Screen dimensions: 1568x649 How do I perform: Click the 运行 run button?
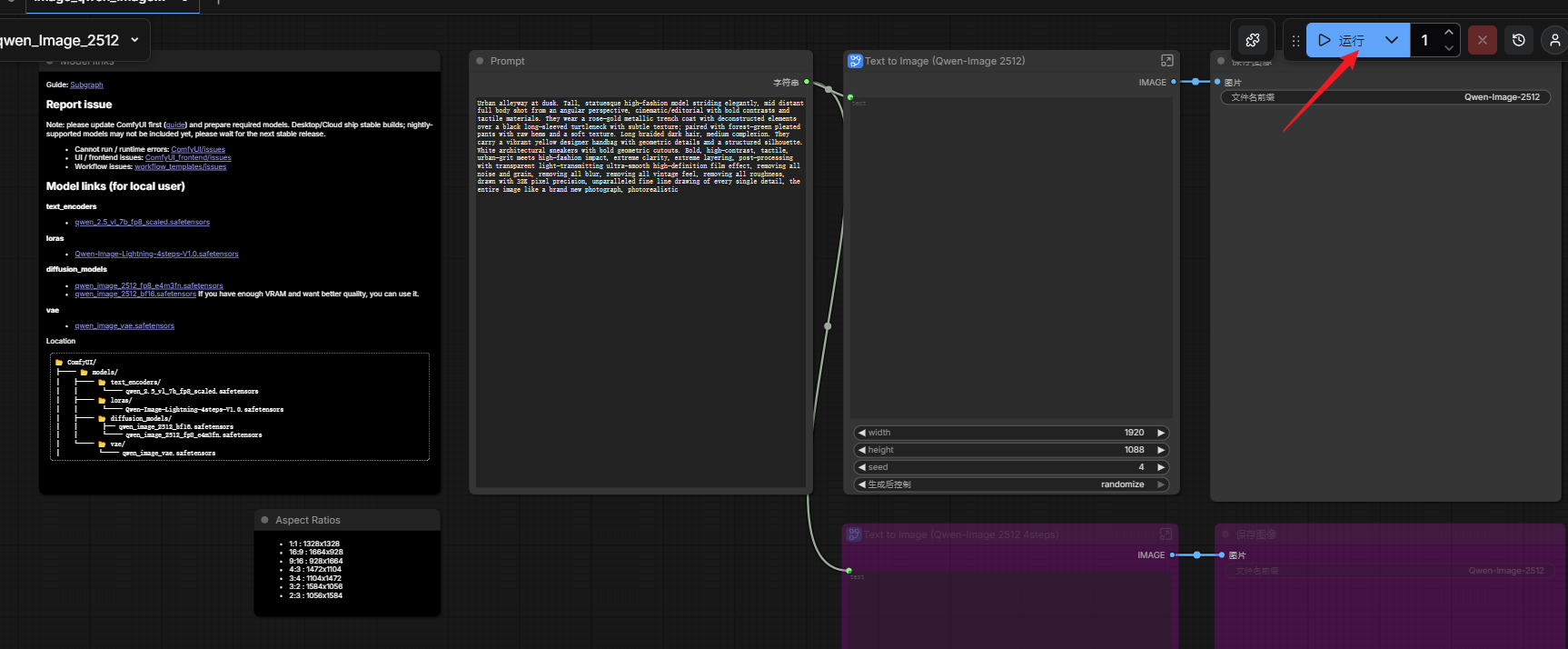coord(1342,40)
